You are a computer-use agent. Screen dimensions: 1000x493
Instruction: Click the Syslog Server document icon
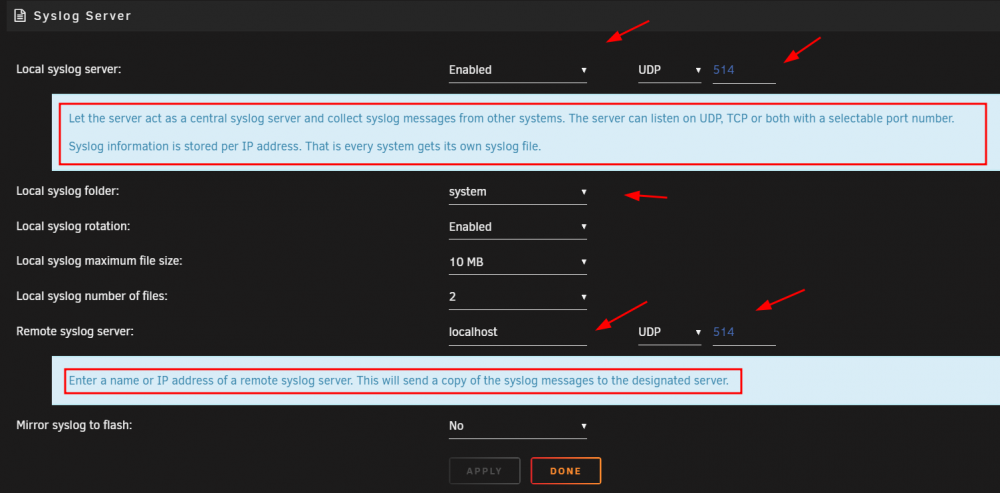point(20,16)
